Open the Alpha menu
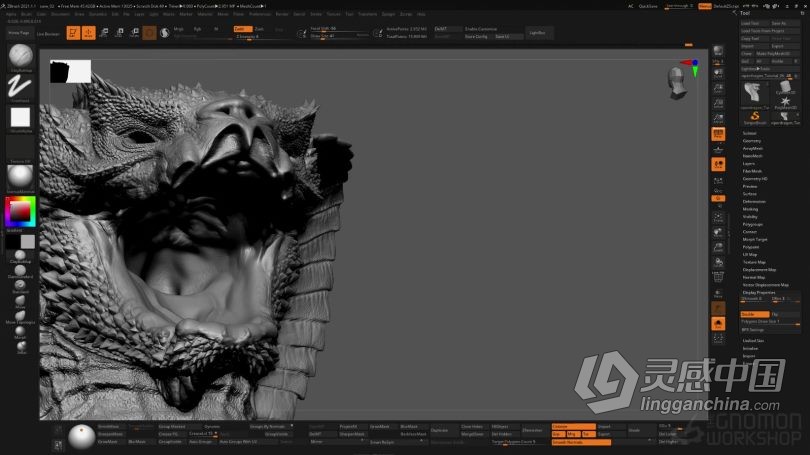The width and height of the screenshot is (810, 455). tap(11, 14)
